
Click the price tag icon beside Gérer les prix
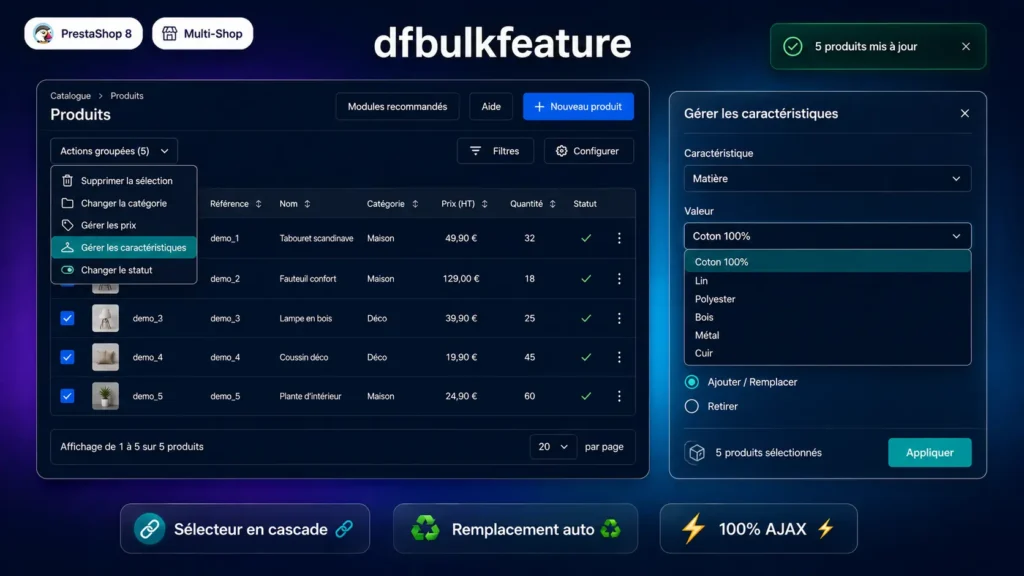coord(67,225)
